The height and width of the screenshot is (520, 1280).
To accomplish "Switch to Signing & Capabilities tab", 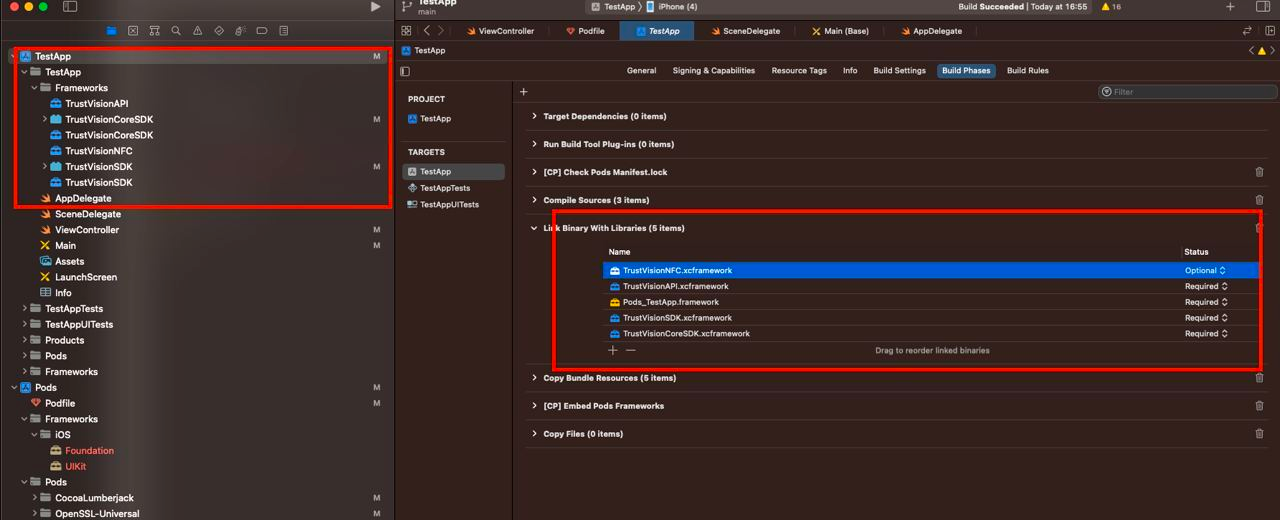I will 713,71.
